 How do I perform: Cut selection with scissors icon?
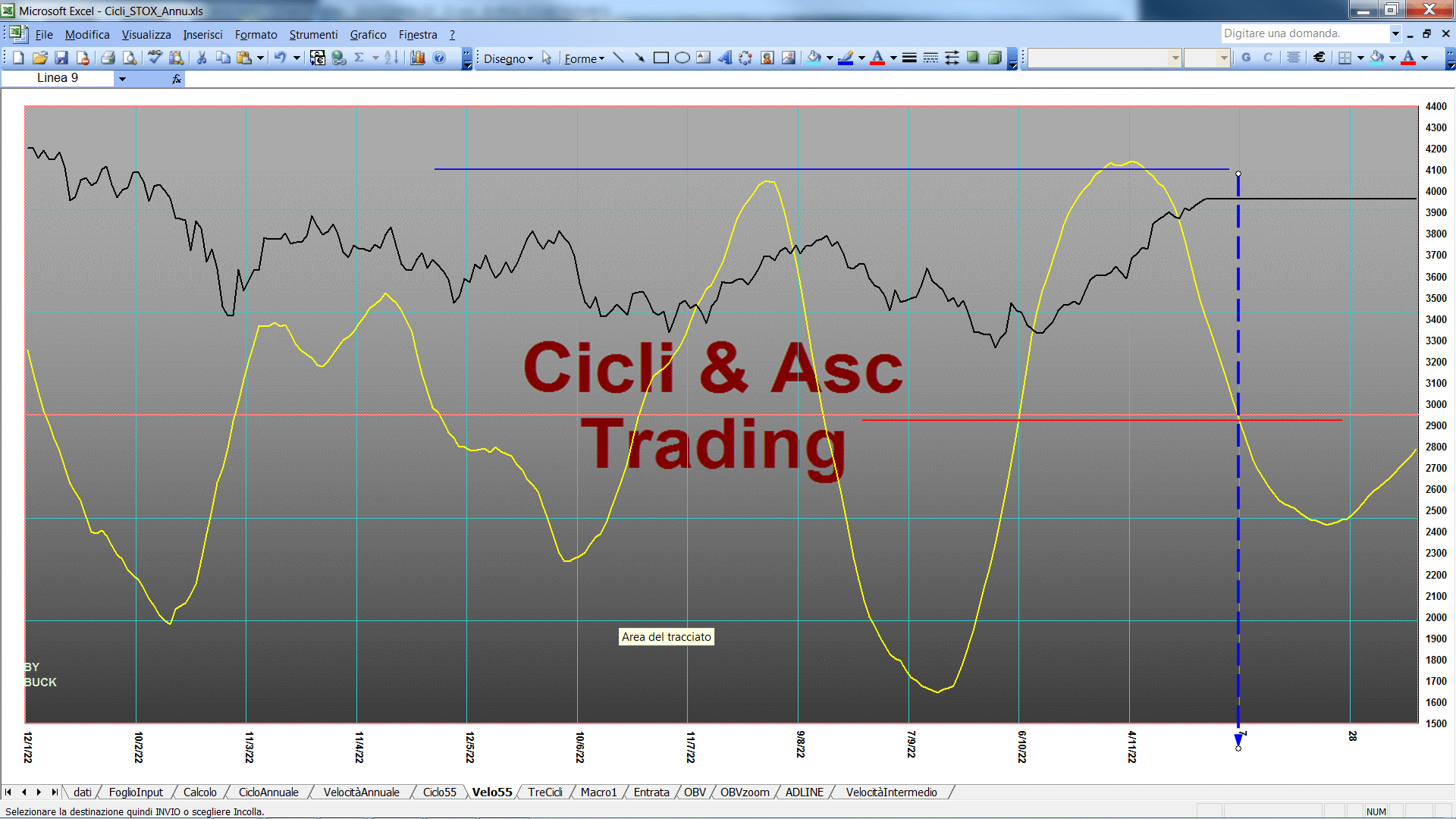tap(202, 58)
